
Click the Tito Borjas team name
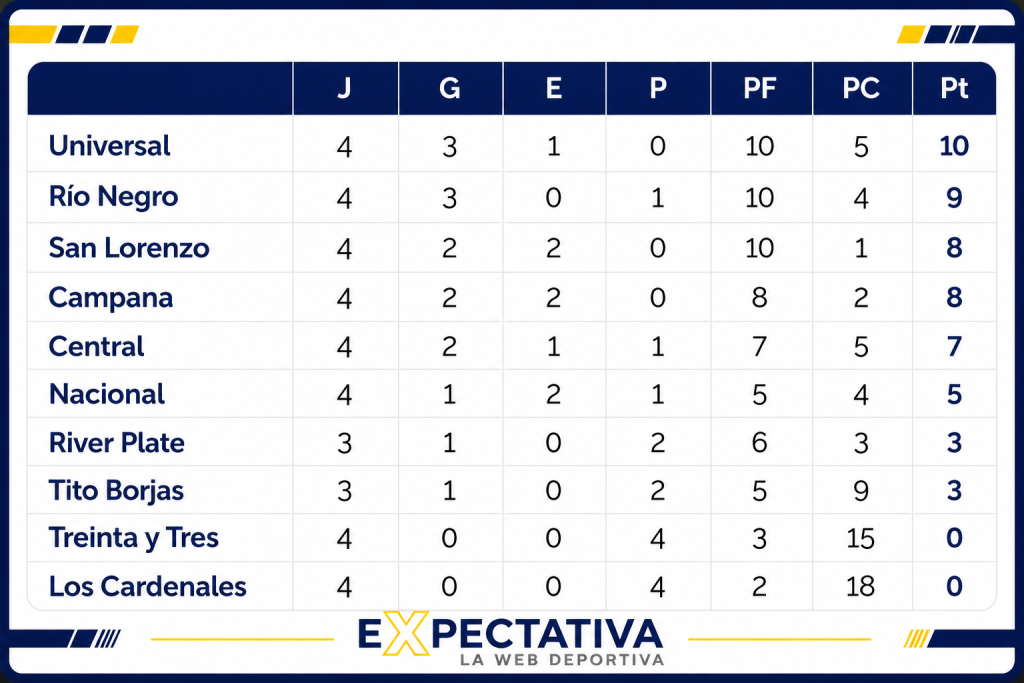tap(116, 491)
